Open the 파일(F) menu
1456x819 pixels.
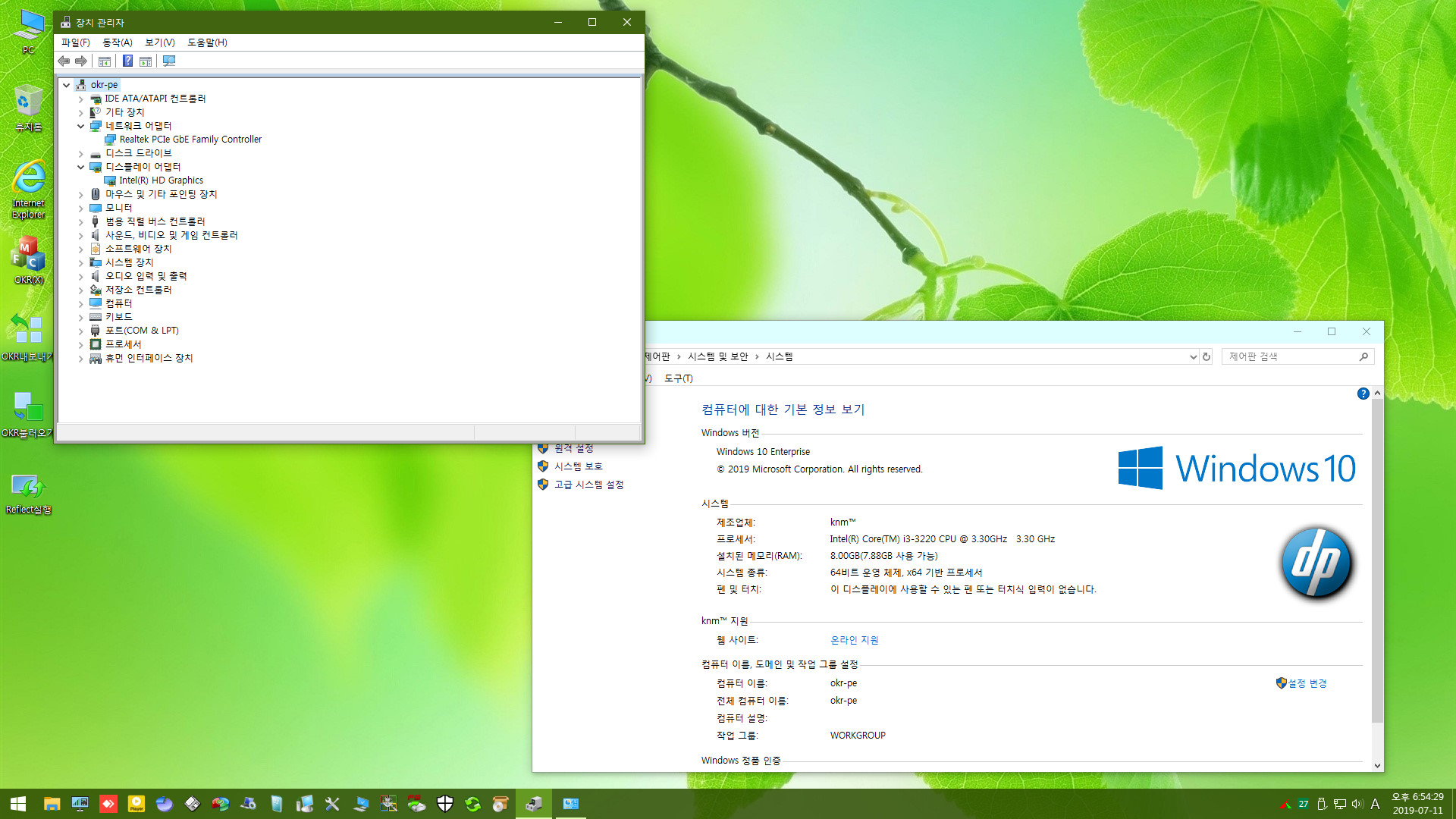click(x=75, y=42)
